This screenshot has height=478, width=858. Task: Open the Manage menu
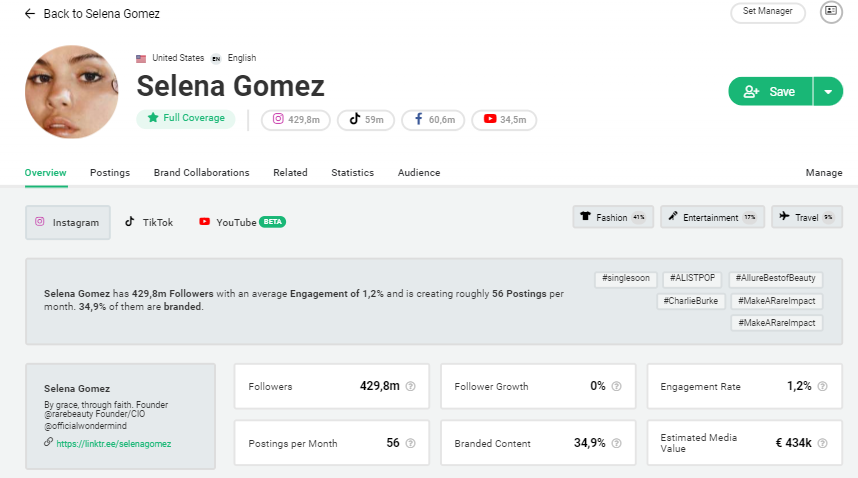824,172
